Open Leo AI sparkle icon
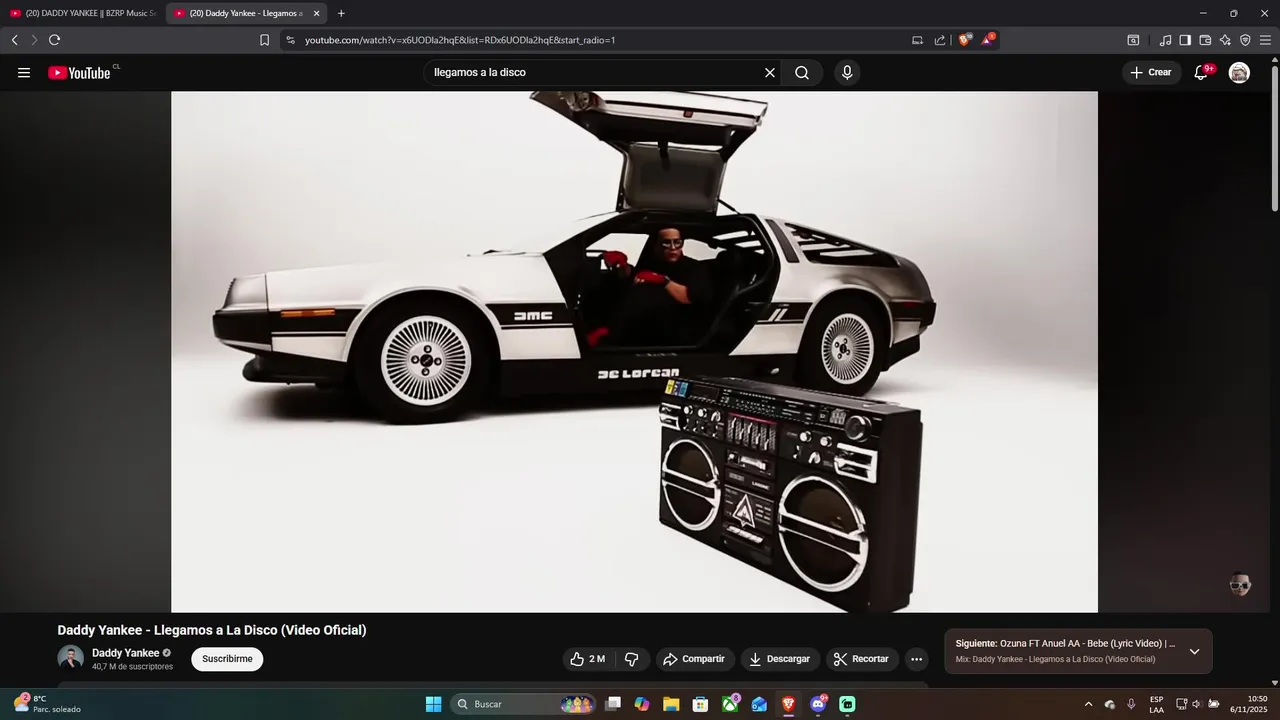Viewport: 1280px width, 720px height. (x=1225, y=40)
